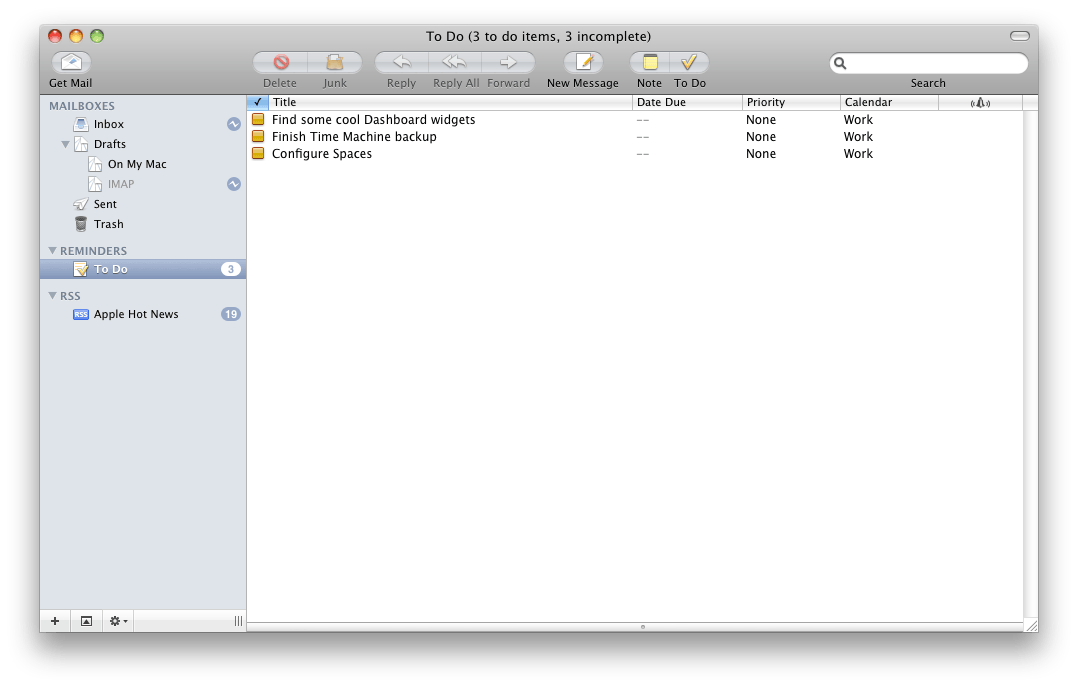The image size is (1078, 687).
Task: Sort list by Date Due column
Action: [x=688, y=102]
